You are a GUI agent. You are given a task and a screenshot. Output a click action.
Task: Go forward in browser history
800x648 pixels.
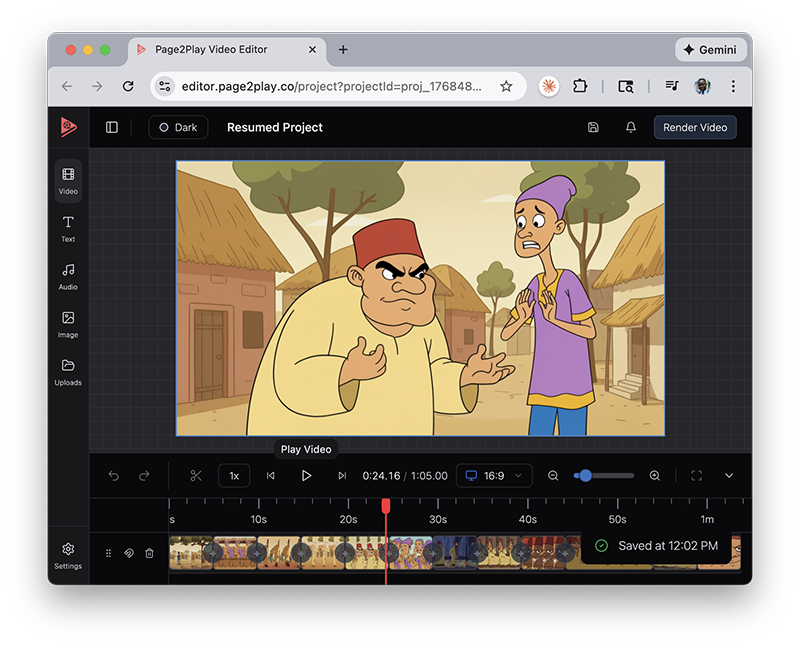tap(97, 86)
